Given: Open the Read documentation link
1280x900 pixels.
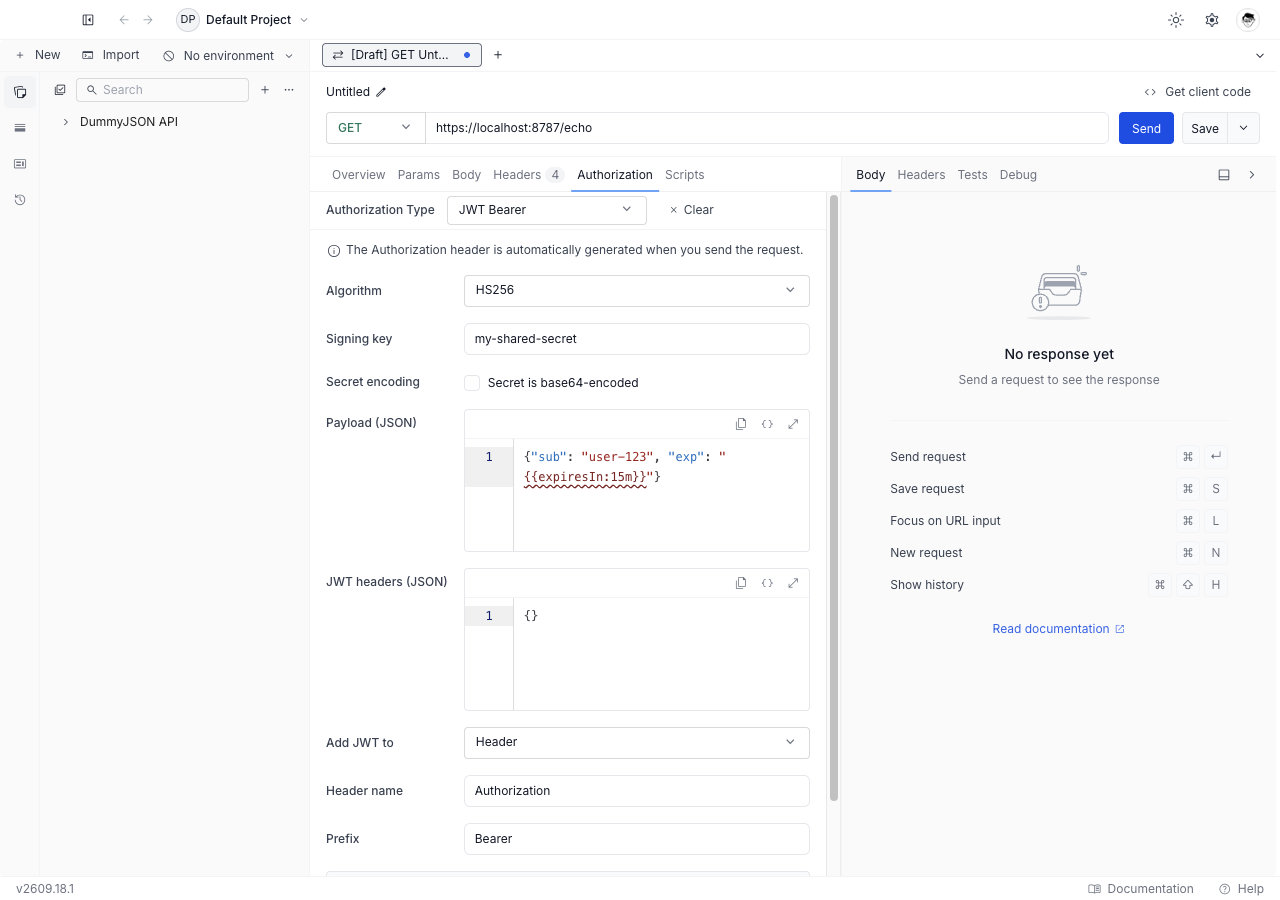Looking at the screenshot, I should pyautogui.click(x=1058, y=629).
